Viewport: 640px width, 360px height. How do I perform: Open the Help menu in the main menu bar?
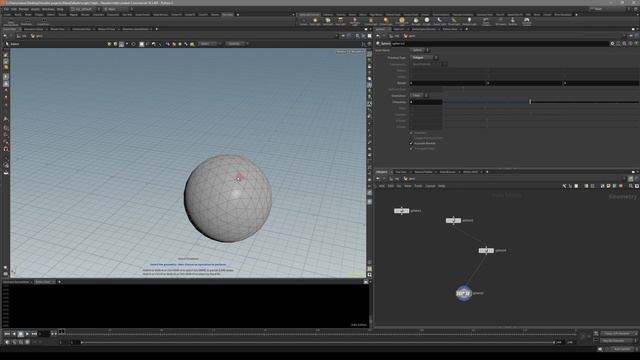coord(60,9)
